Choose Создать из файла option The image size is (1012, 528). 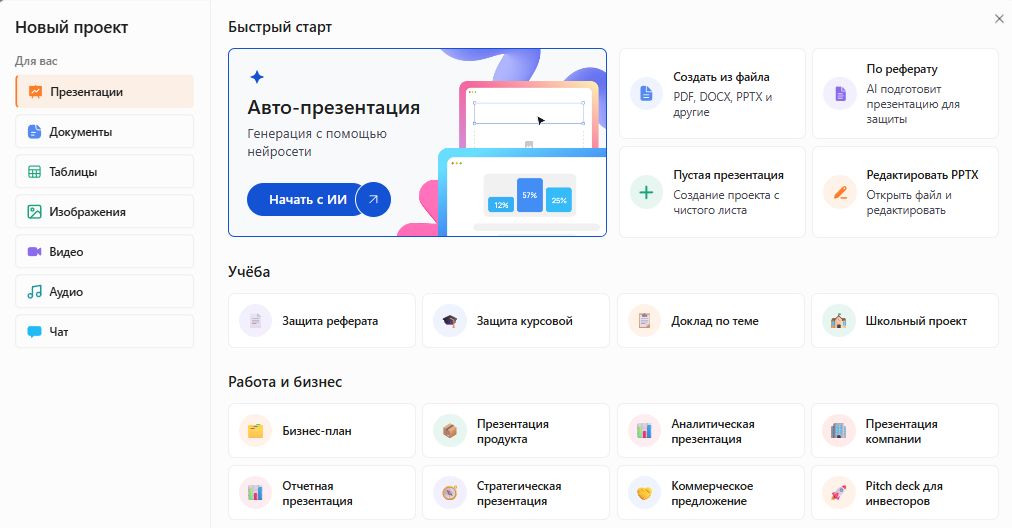click(x=713, y=94)
